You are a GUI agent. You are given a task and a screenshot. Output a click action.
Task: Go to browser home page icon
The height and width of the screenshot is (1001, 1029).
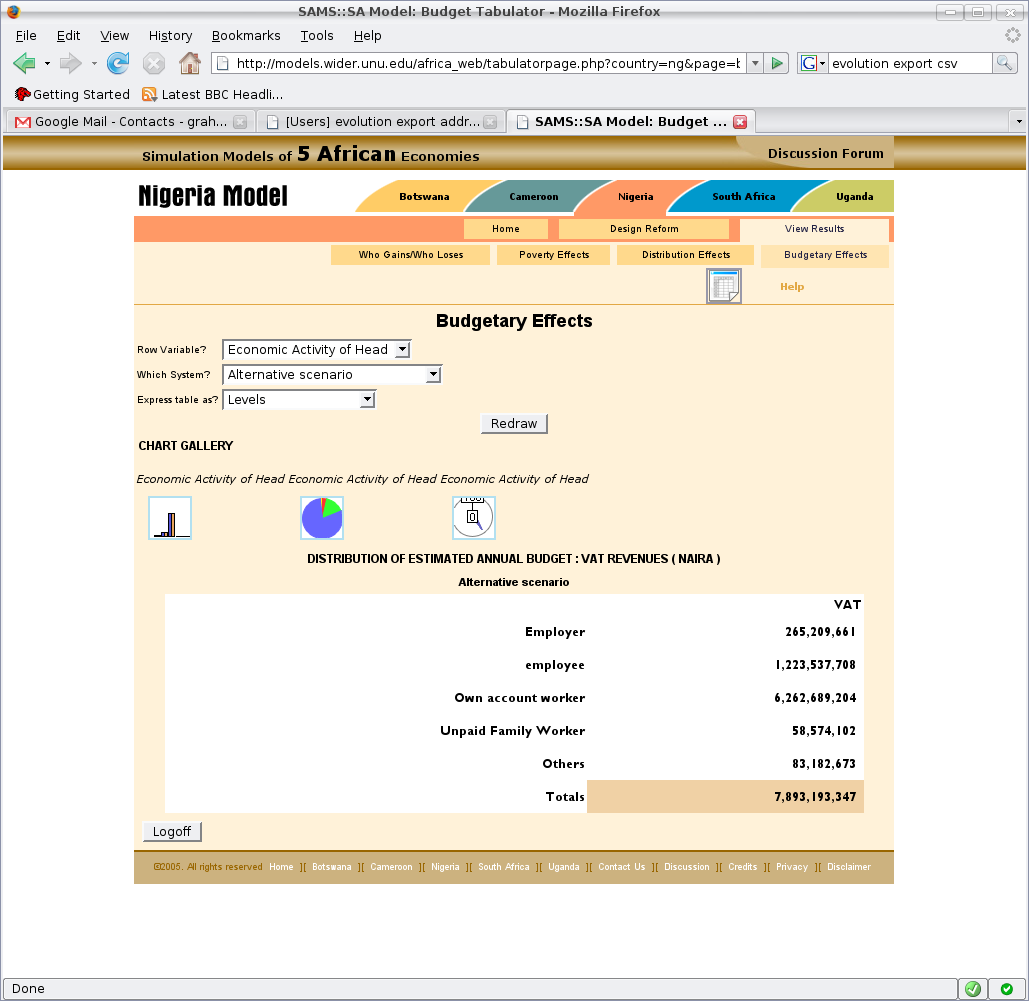pos(189,64)
